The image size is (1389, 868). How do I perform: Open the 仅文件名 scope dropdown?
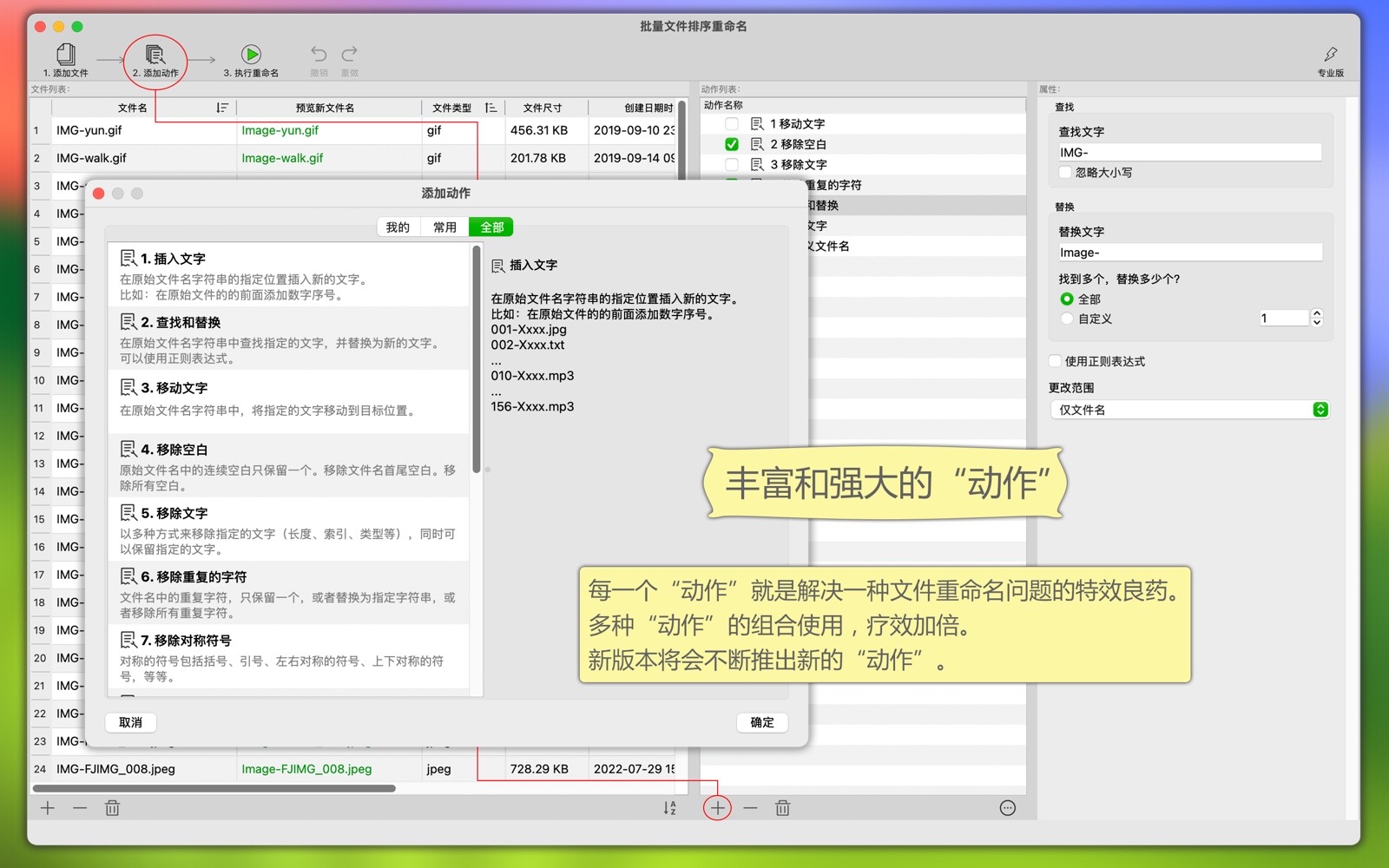point(1188,410)
